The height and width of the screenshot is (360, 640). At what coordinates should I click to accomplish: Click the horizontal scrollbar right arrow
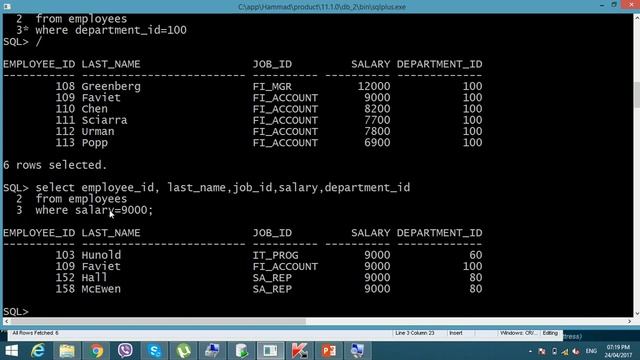[x=630, y=321]
